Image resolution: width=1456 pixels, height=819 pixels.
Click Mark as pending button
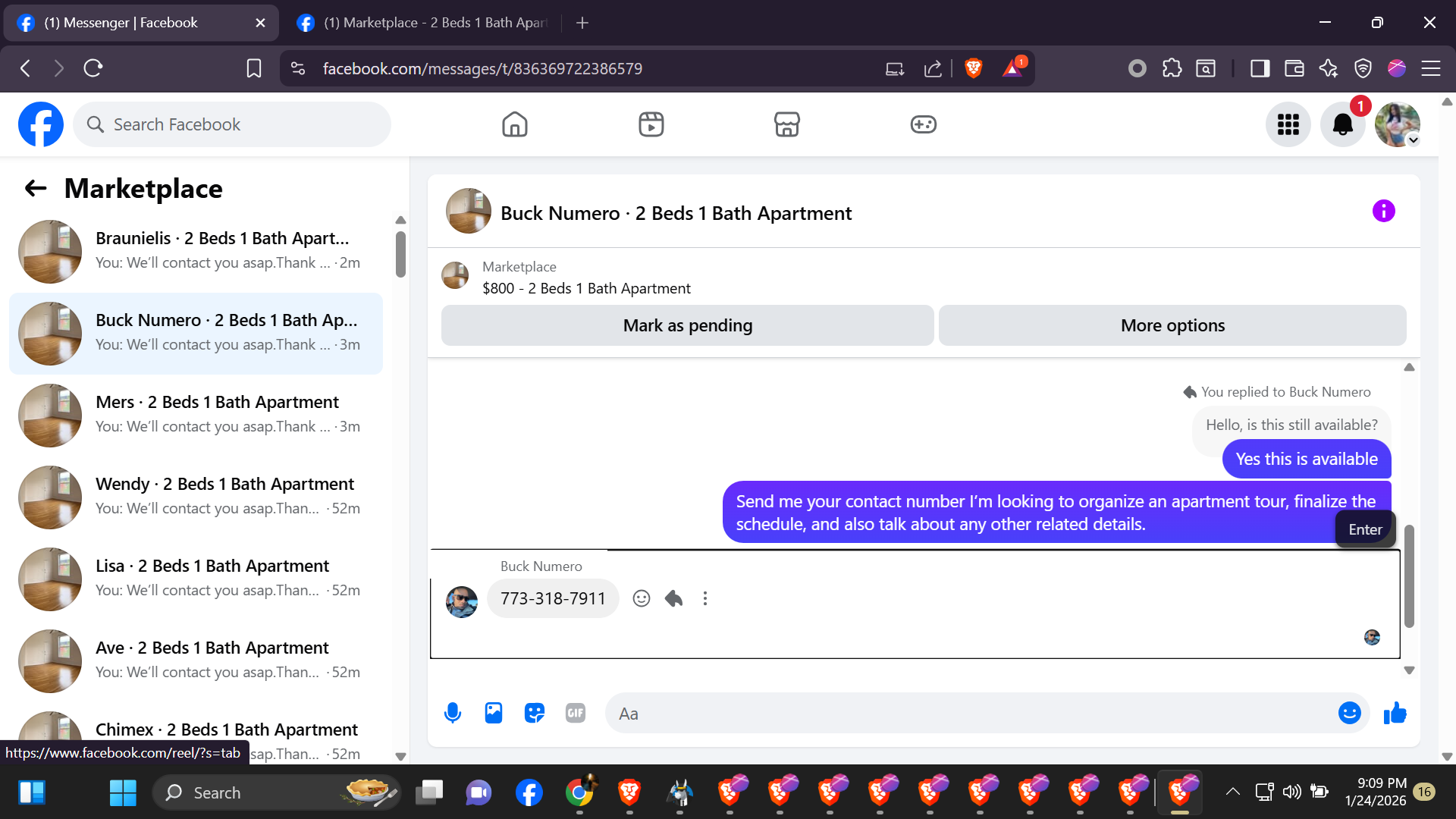coord(687,325)
